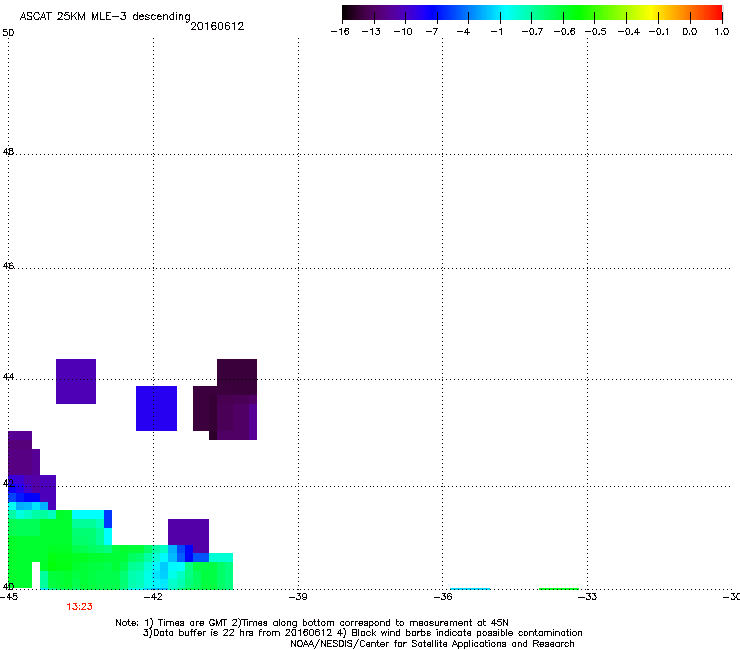Click the colorbar label 0.0
Image resolution: width=740 pixels, height=650 pixels.
(x=690, y=32)
